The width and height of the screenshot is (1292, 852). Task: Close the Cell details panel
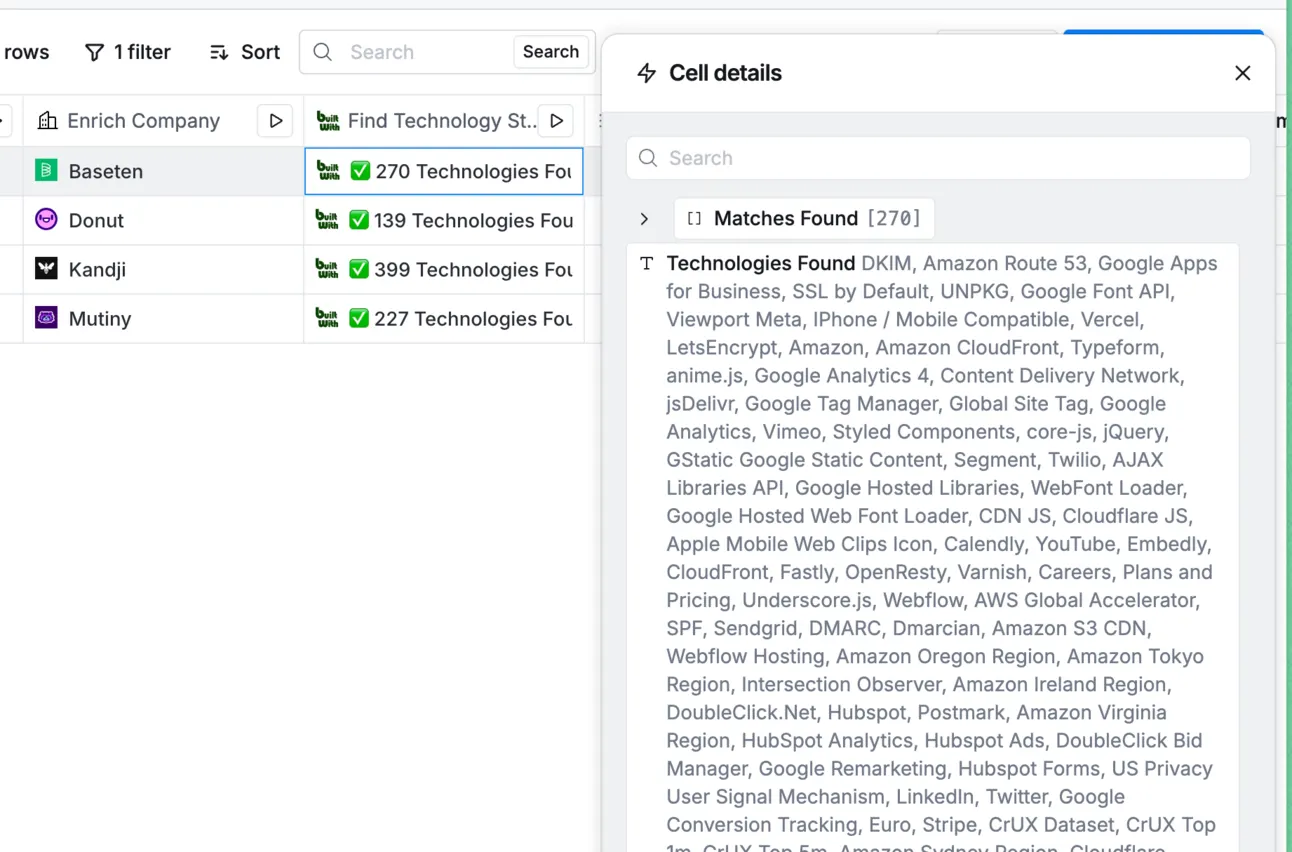pos(1243,73)
